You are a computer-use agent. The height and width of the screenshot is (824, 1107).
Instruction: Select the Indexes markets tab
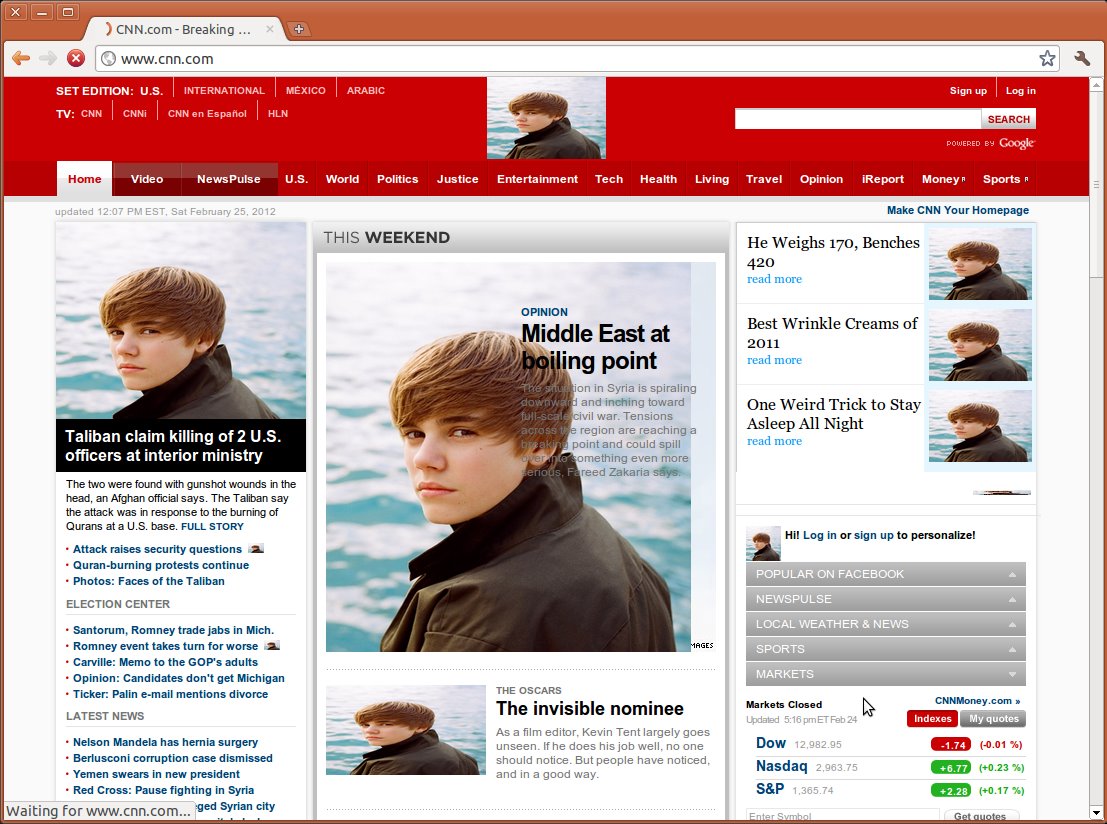coord(933,719)
